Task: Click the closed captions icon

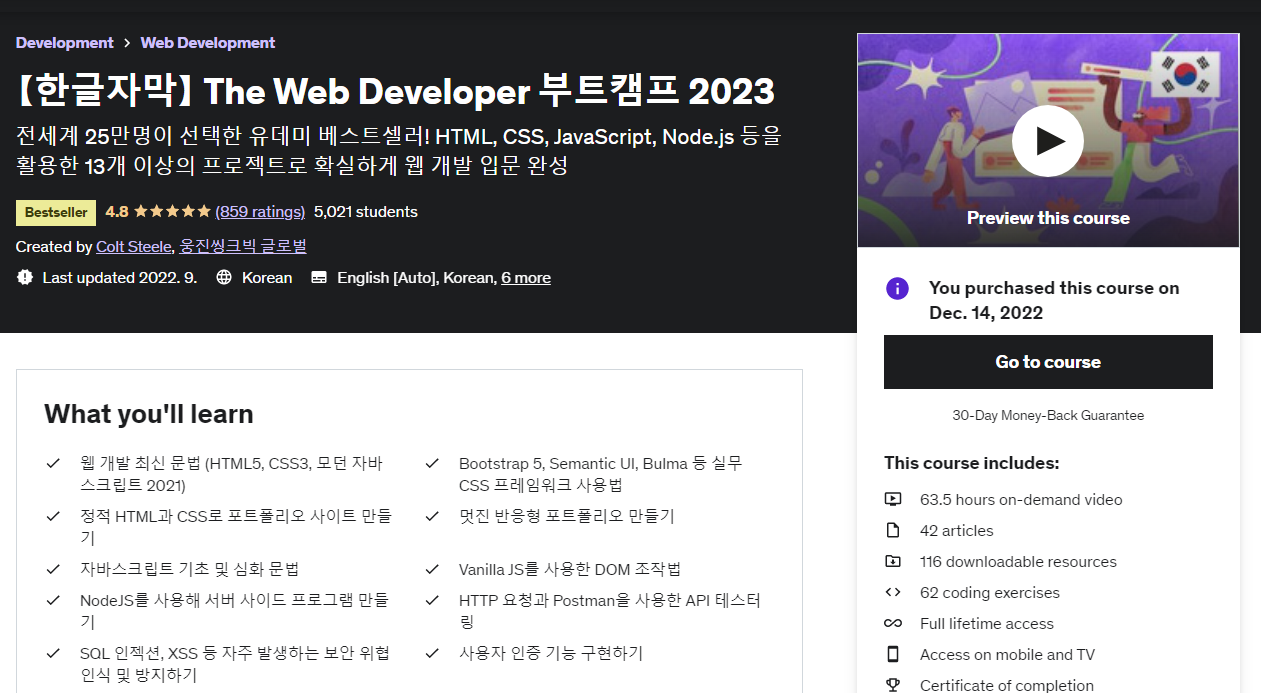Action: point(319,277)
